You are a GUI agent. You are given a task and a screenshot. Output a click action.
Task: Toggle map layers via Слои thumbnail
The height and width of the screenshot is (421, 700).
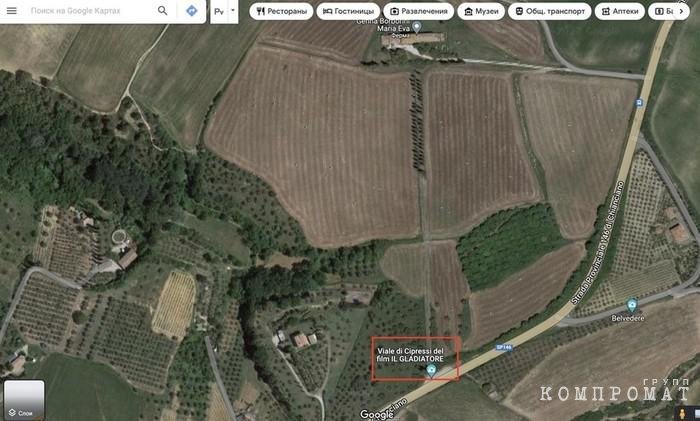(24, 400)
